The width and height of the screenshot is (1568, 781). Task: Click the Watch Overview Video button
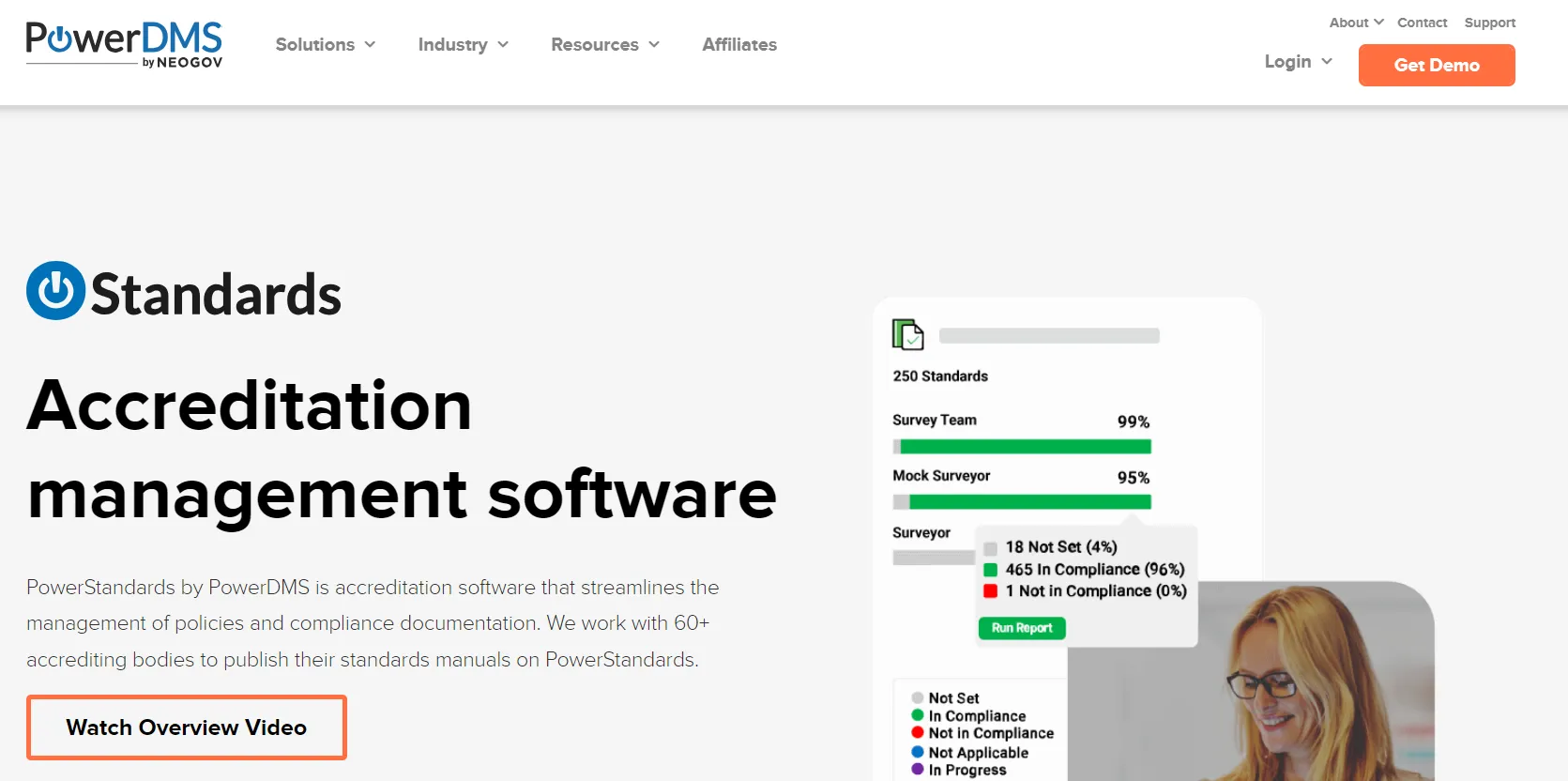(187, 727)
